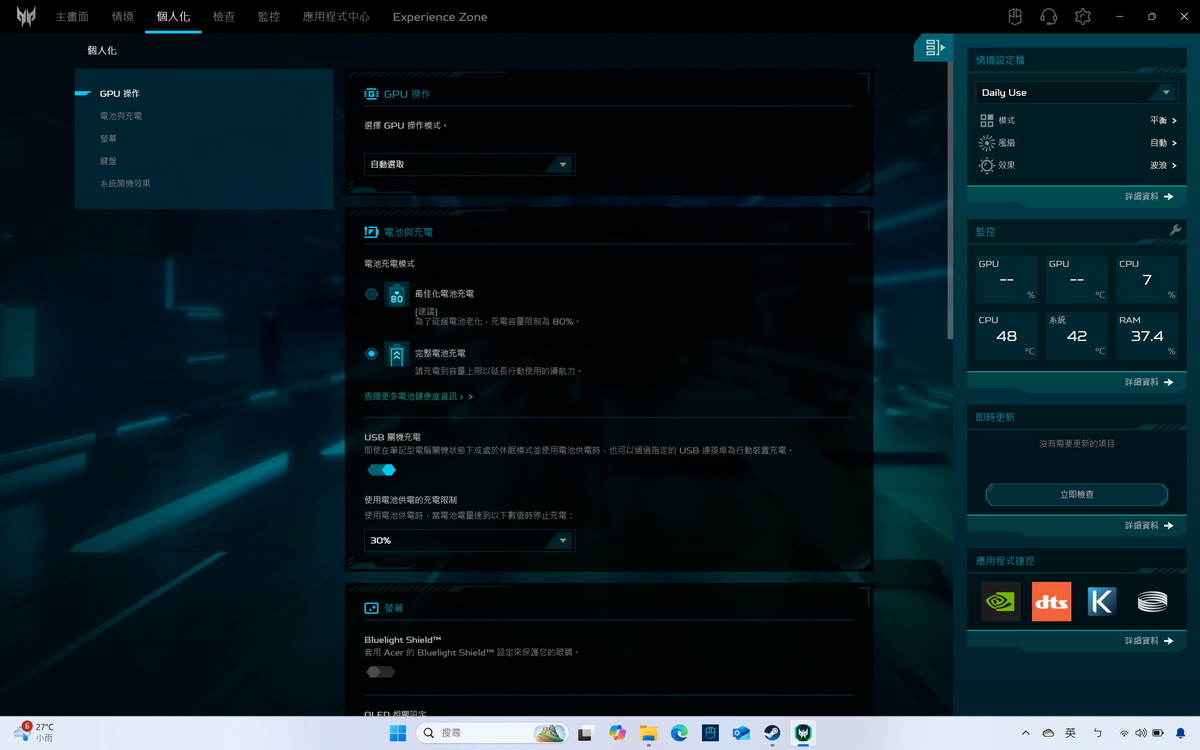Click the 立即檢查 button
The width and height of the screenshot is (1200, 750).
pos(1076,494)
